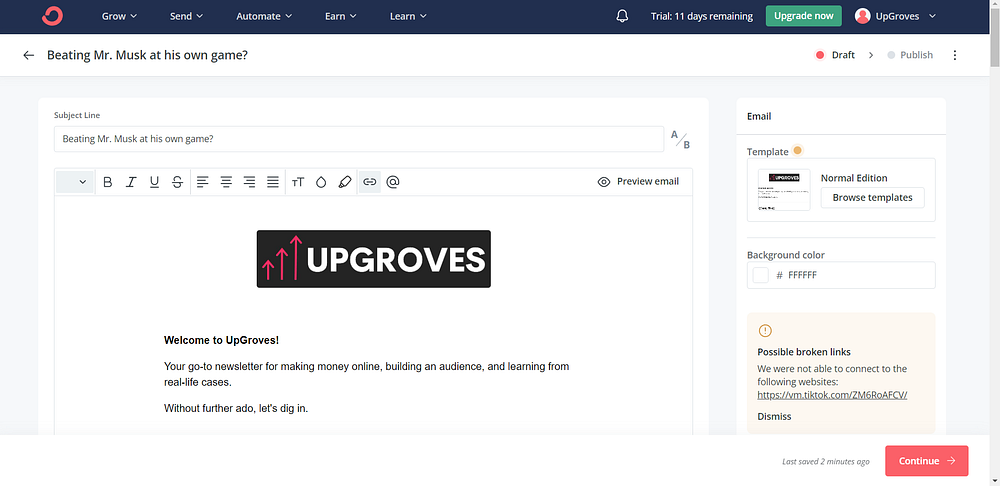Select the highlighter tool
Screen dimensions: 1000x486
click(x=345, y=182)
